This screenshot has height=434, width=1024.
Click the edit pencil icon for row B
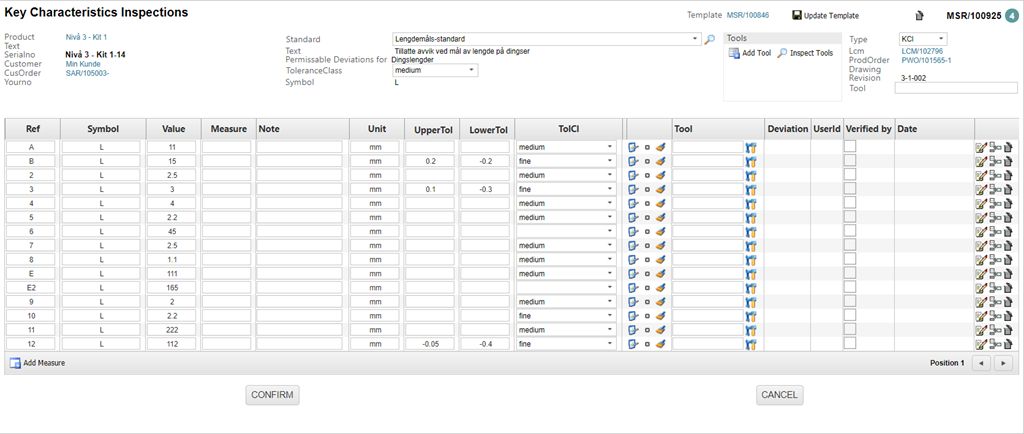(x=633, y=161)
